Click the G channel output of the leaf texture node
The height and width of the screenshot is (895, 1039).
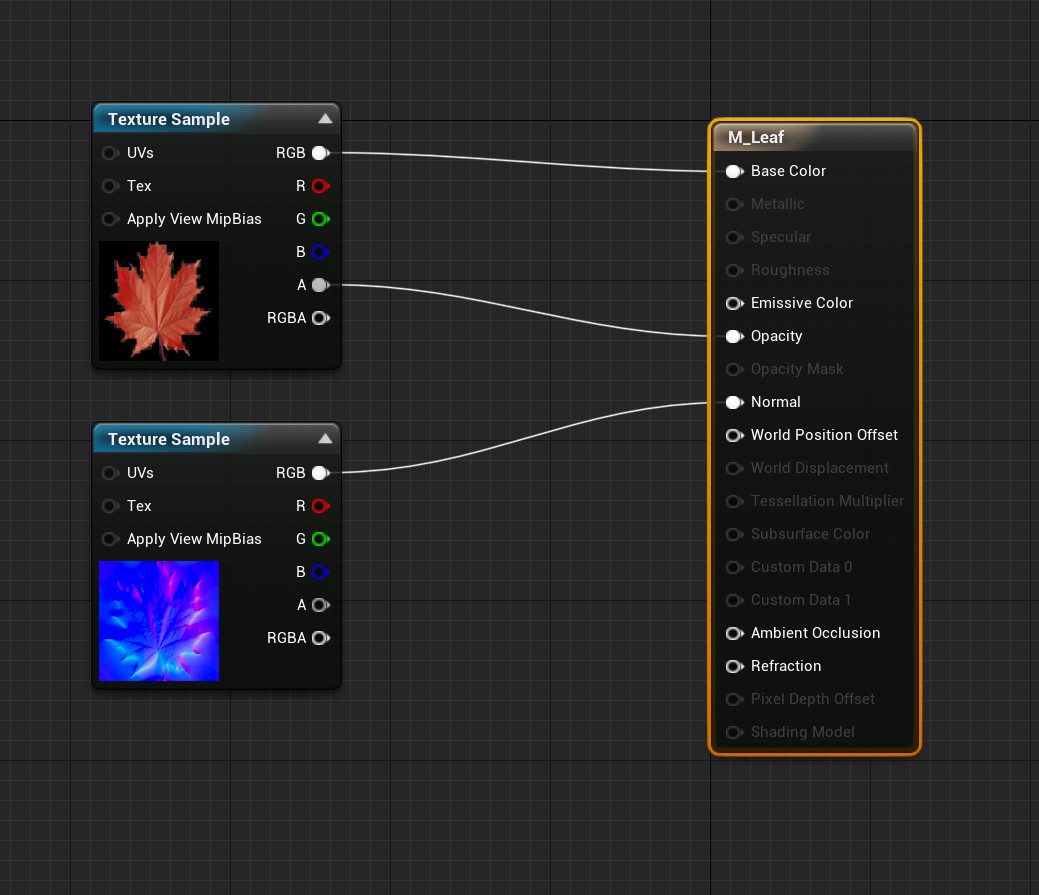pyautogui.click(x=320, y=219)
